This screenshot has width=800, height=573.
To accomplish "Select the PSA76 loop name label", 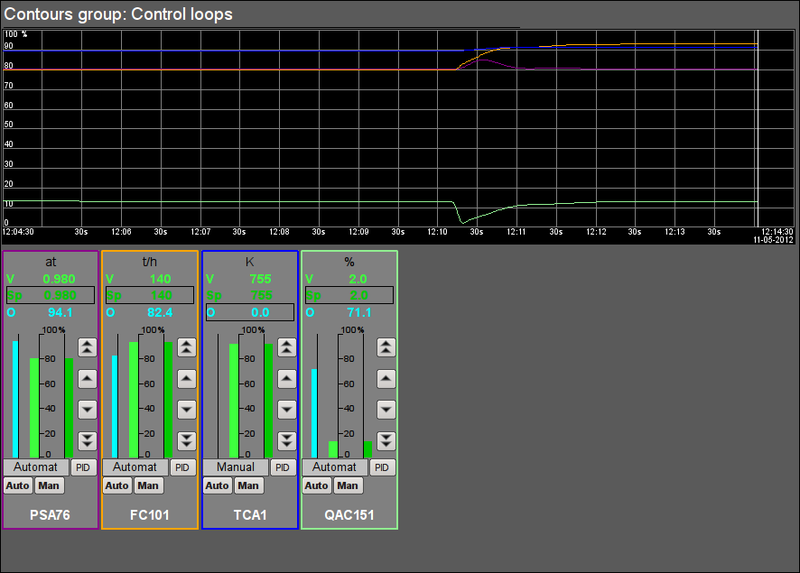I will [50, 515].
